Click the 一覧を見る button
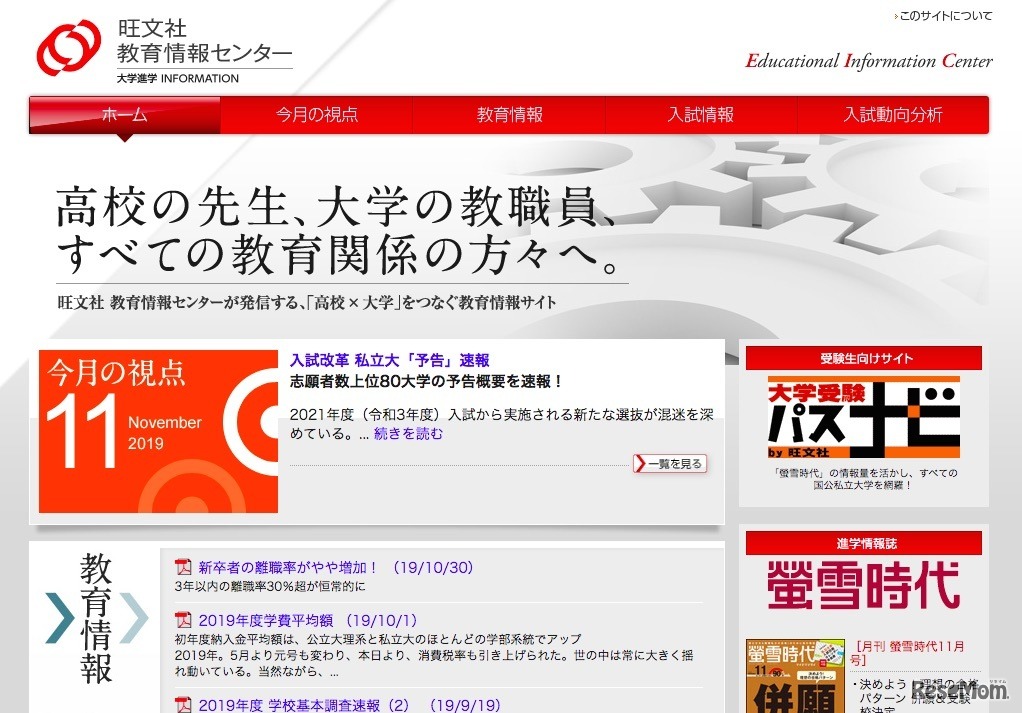1022x713 pixels. pyautogui.click(x=668, y=463)
